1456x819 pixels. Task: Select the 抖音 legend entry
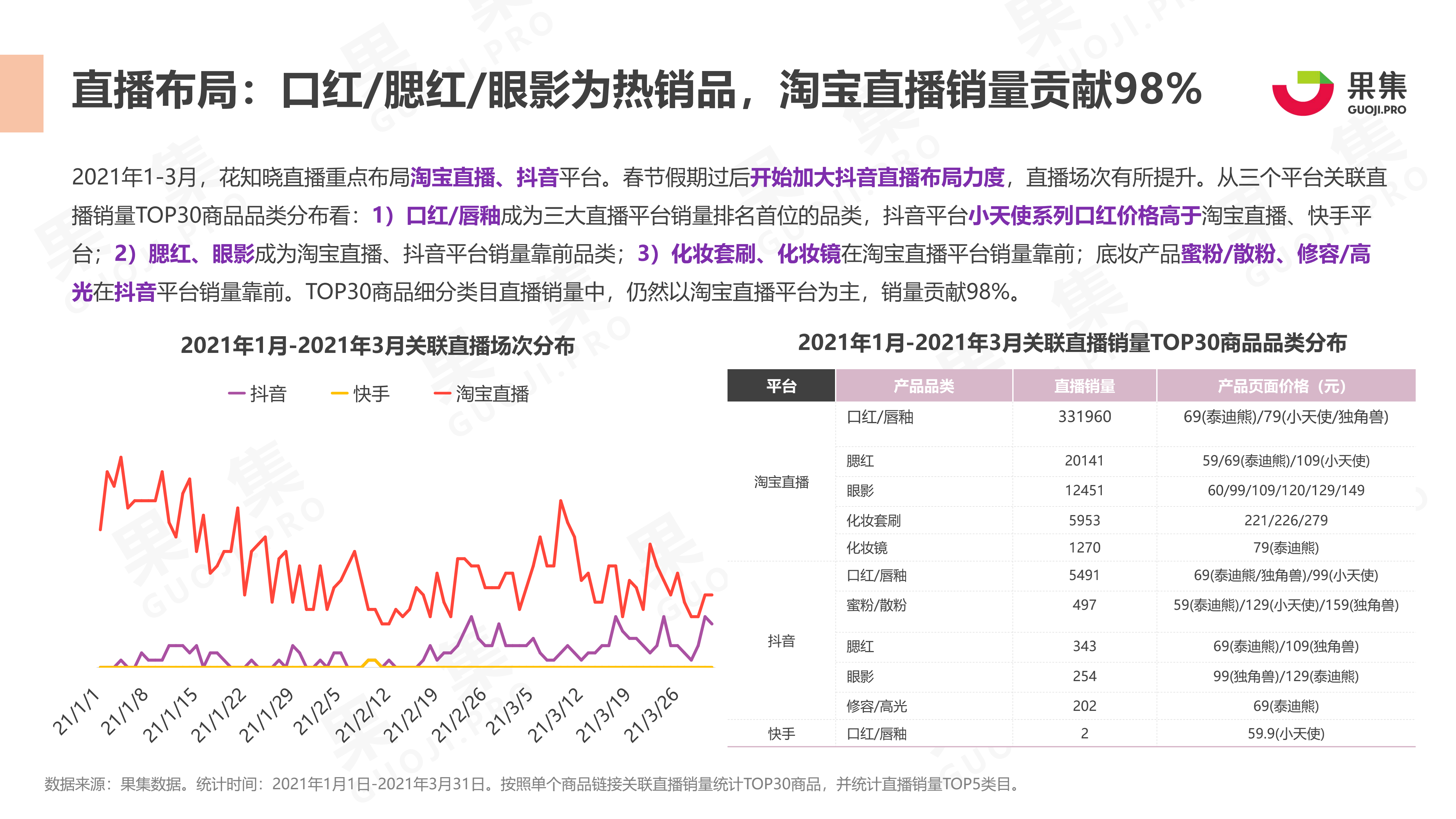[257, 394]
